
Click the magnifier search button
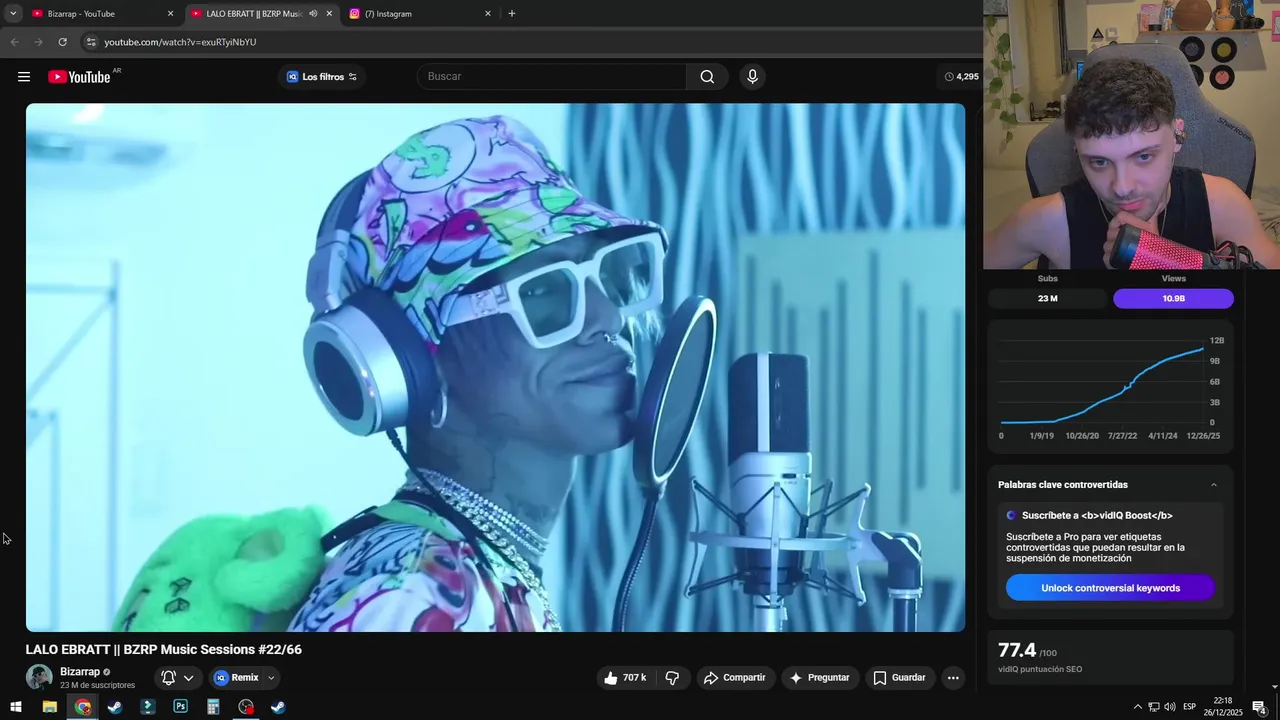[x=707, y=77]
